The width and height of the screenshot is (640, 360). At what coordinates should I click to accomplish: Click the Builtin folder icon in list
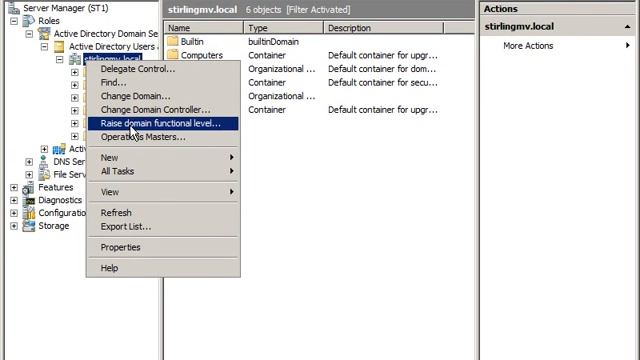pos(173,41)
